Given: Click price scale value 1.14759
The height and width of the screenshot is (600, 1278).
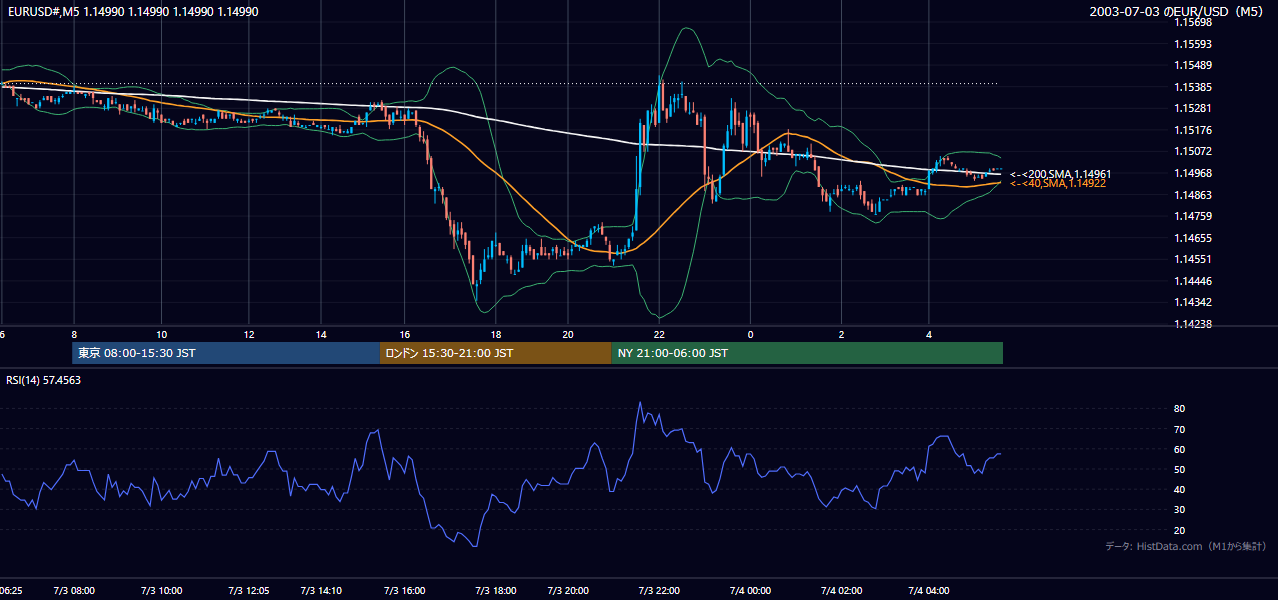Looking at the screenshot, I should (x=1193, y=216).
